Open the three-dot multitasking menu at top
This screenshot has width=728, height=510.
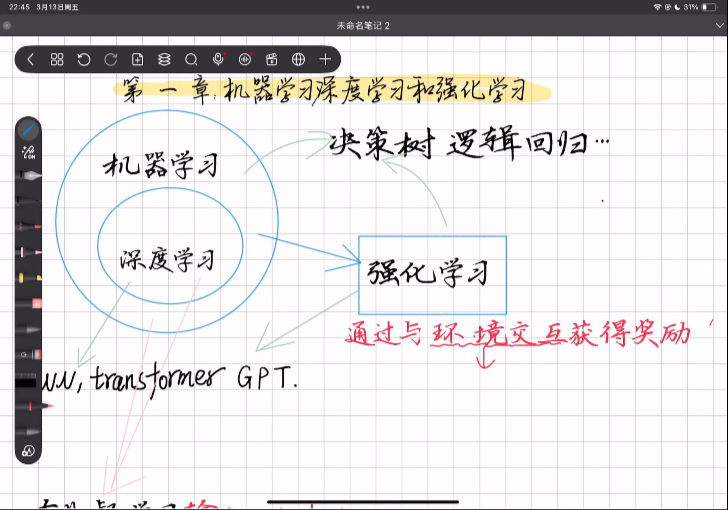click(x=363, y=7)
